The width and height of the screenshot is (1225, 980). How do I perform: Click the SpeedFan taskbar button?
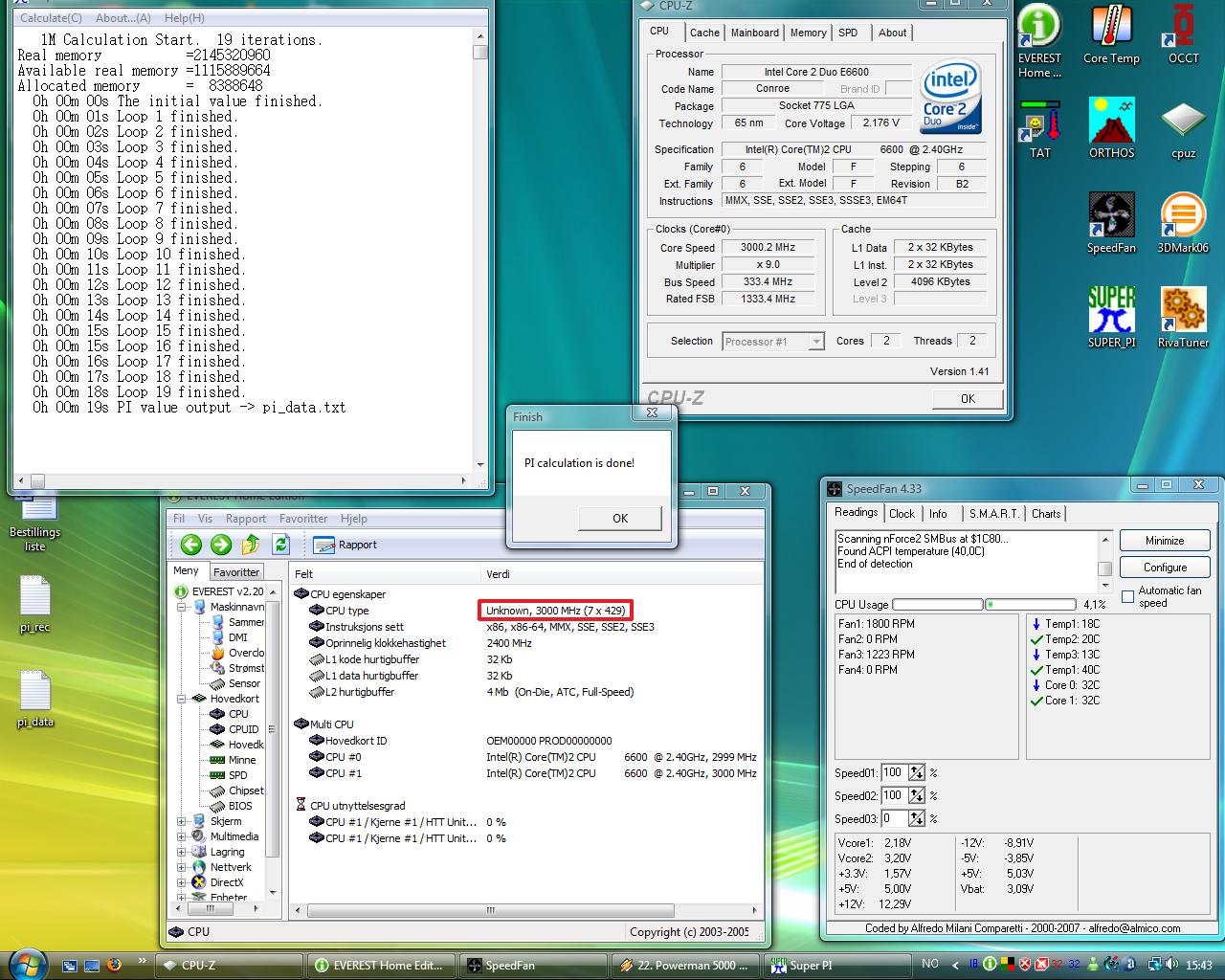534,965
